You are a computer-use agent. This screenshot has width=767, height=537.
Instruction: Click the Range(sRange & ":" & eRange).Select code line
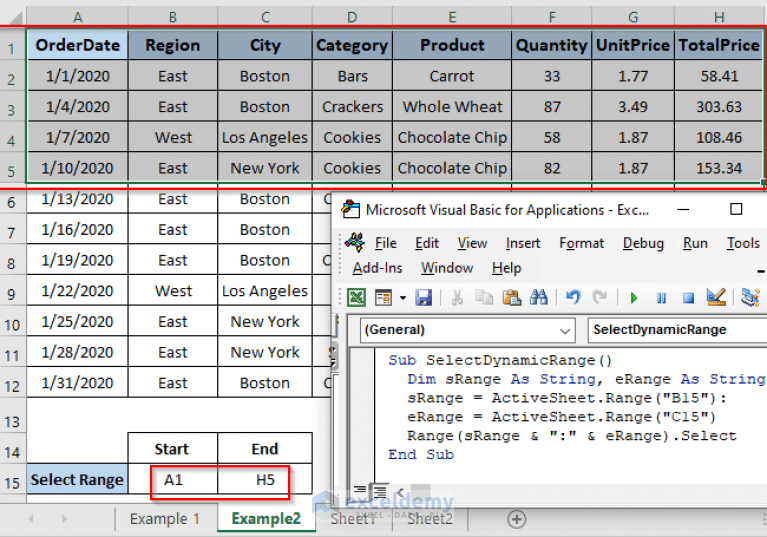click(571, 436)
